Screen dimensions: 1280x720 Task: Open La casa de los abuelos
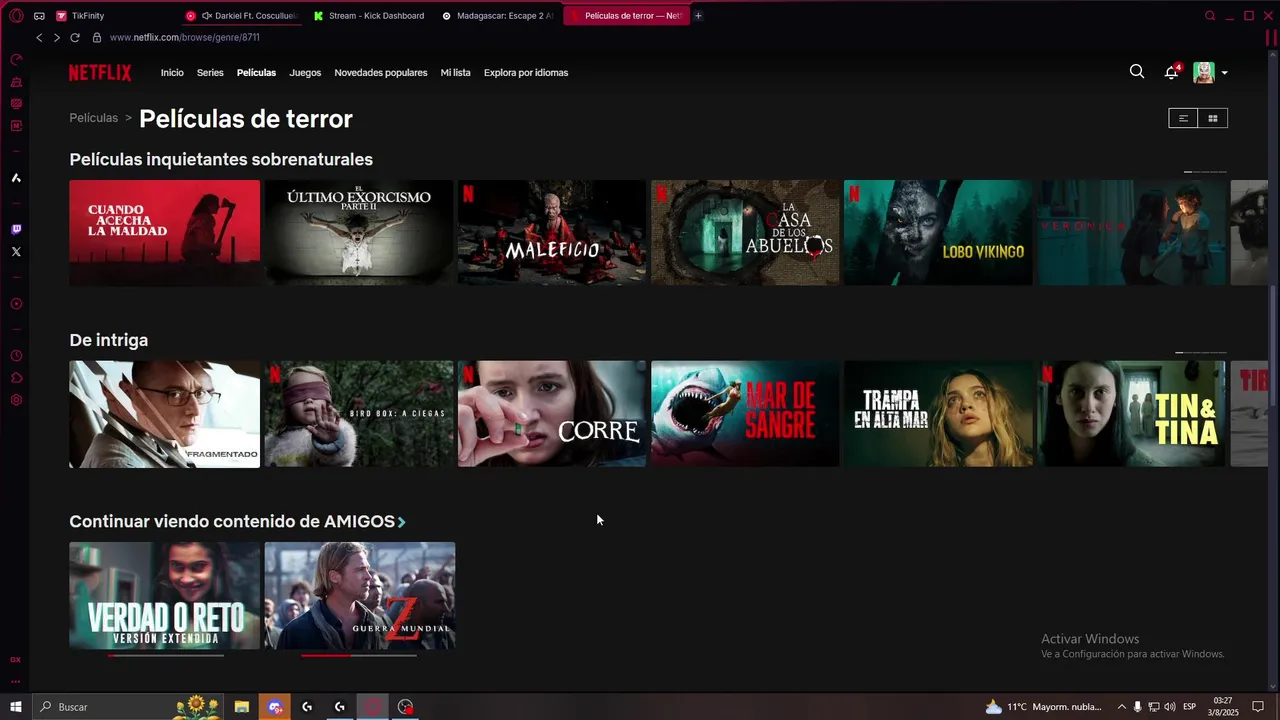(745, 233)
